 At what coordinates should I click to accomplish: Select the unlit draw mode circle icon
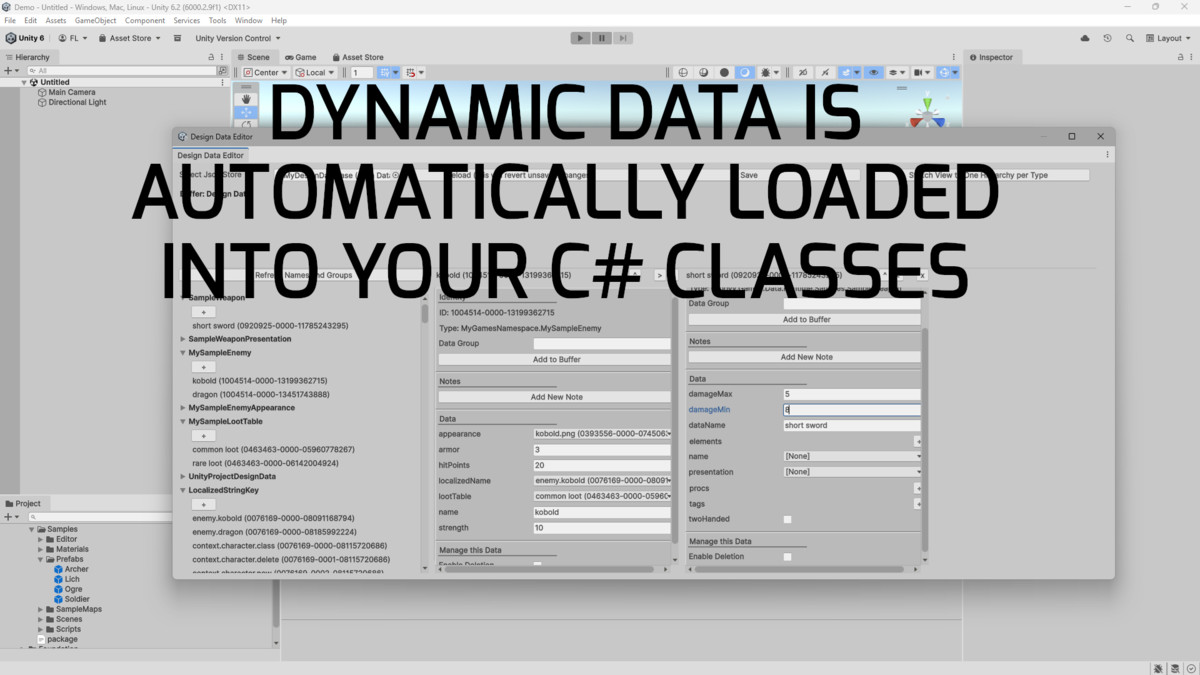[724, 72]
